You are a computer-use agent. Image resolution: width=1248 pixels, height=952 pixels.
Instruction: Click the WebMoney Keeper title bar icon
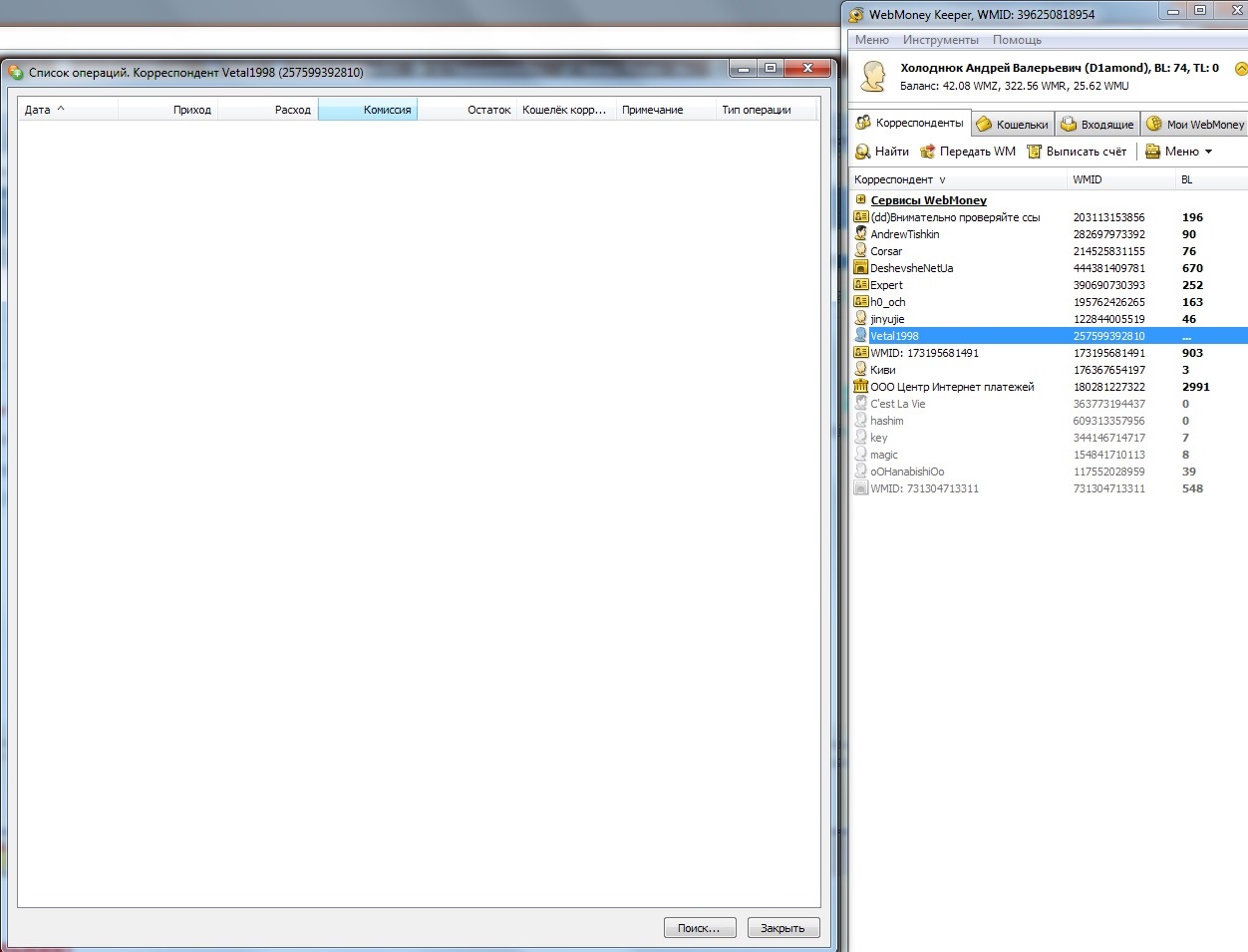pyautogui.click(x=856, y=14)
